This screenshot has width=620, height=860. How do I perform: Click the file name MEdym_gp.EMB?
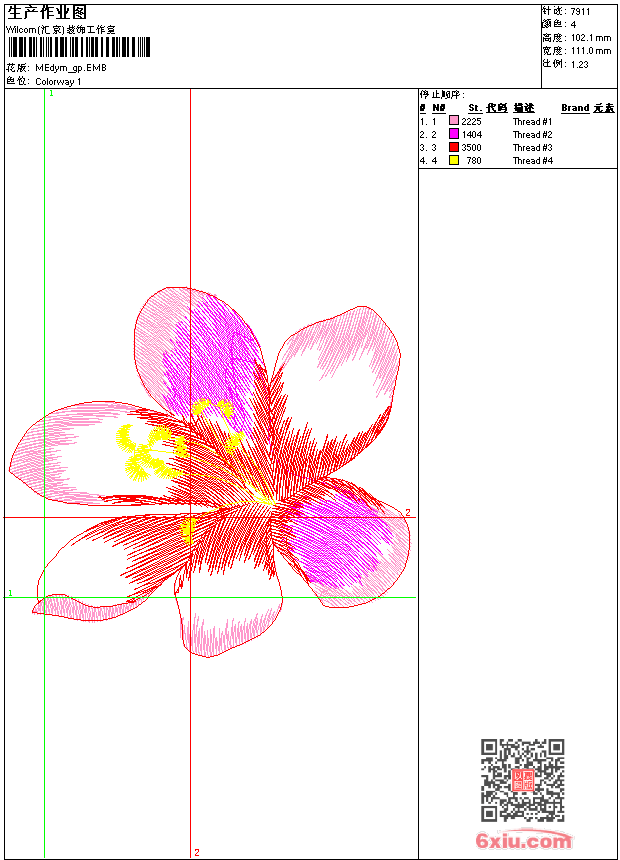[70, 68]
